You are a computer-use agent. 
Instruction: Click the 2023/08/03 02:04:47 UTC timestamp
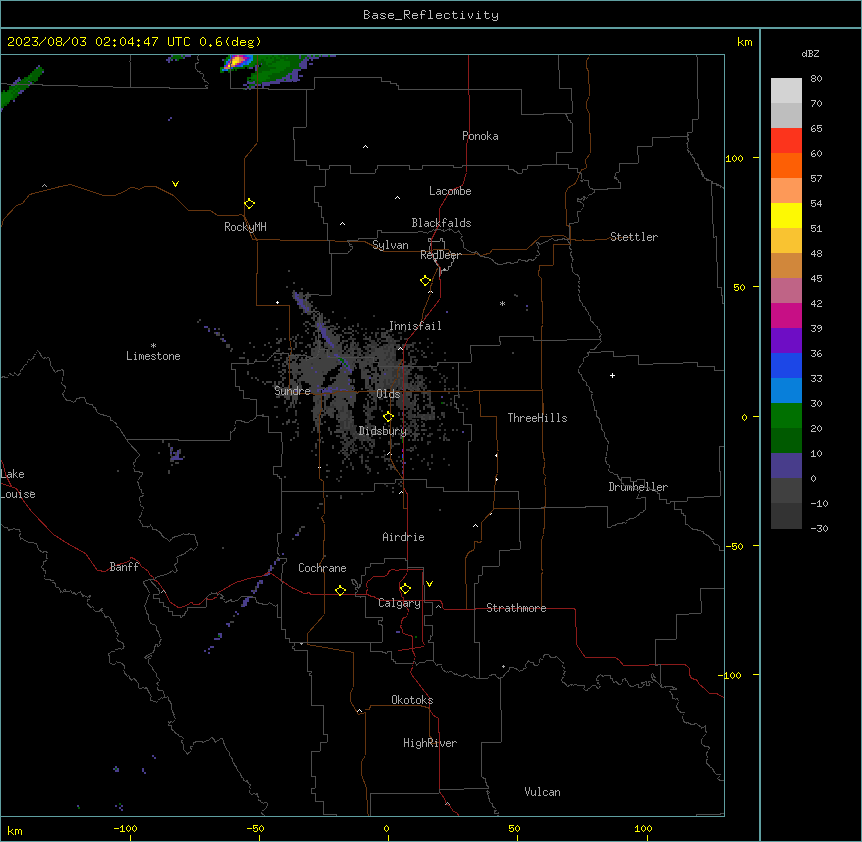[99, 42]
